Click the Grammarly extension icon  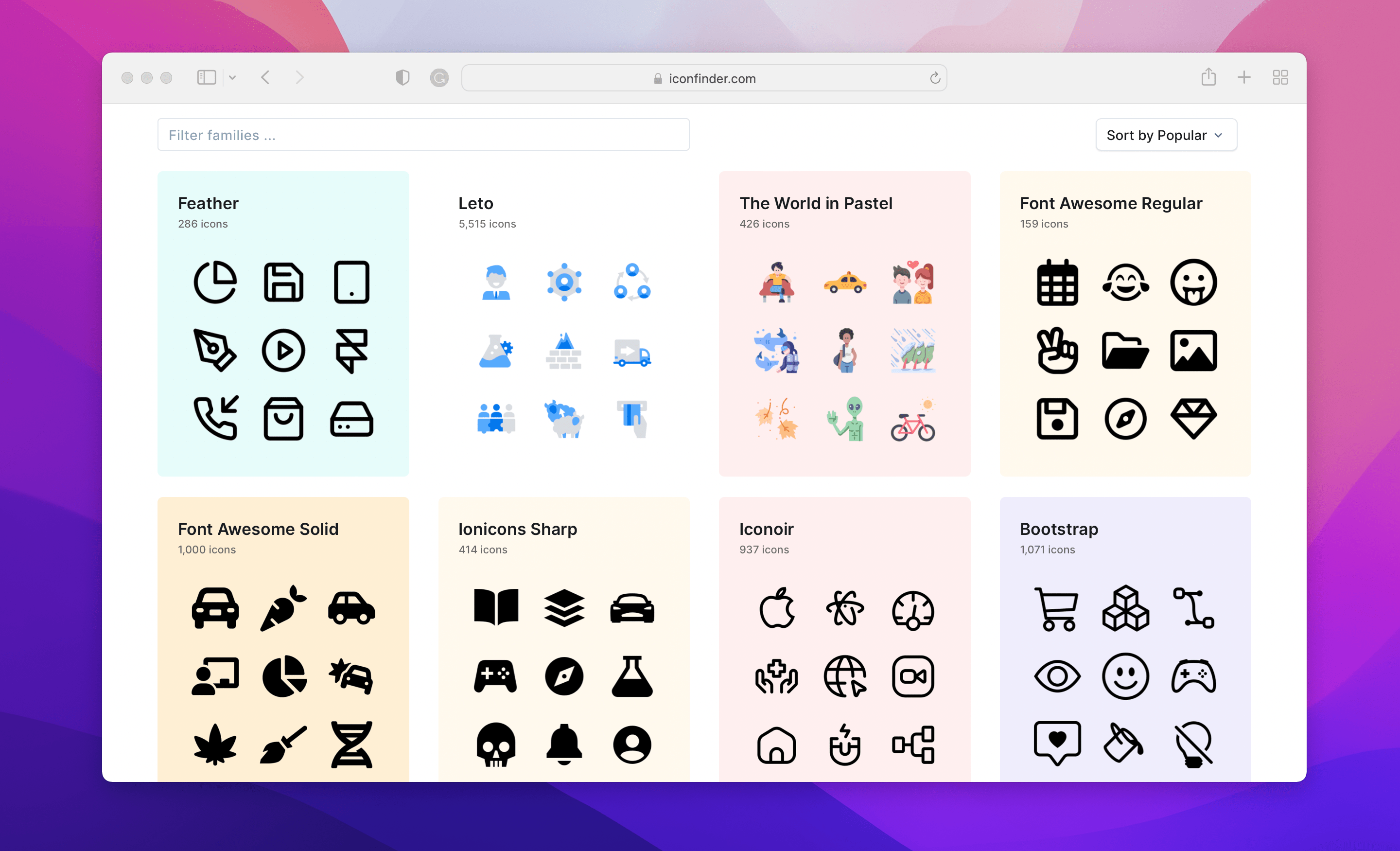pos(438,78)
